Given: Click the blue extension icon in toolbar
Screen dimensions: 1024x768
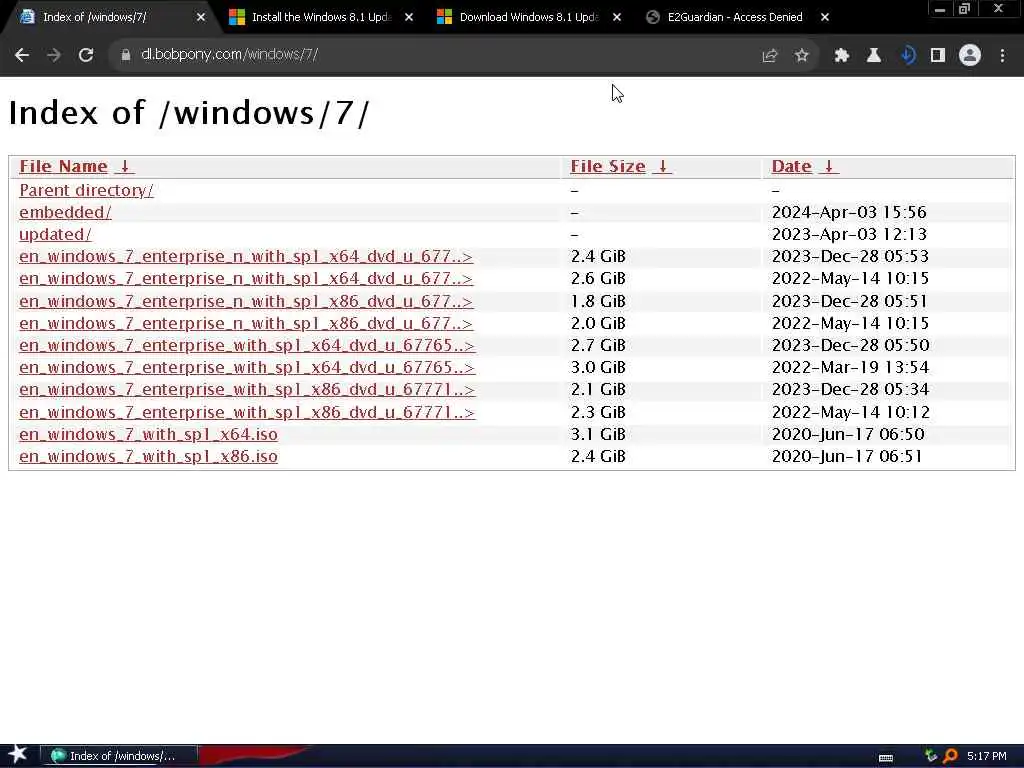Looking at the screenshot, I should pos(907,56).
